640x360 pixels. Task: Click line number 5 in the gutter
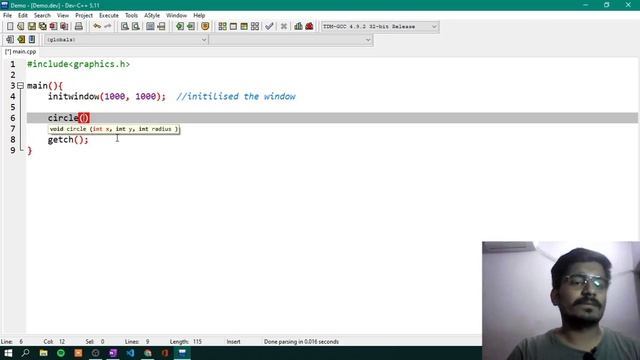[x=13, y=107]
